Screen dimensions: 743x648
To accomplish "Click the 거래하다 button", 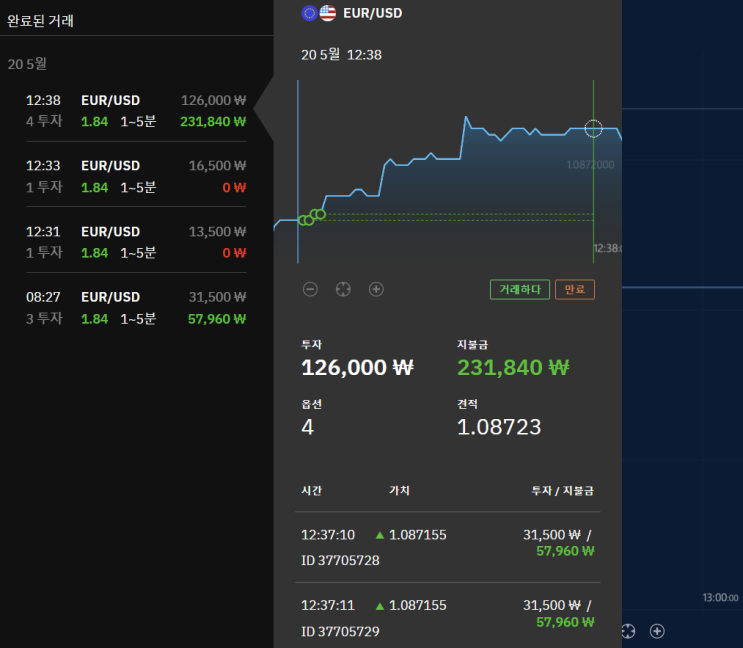I will pos(520,289).
